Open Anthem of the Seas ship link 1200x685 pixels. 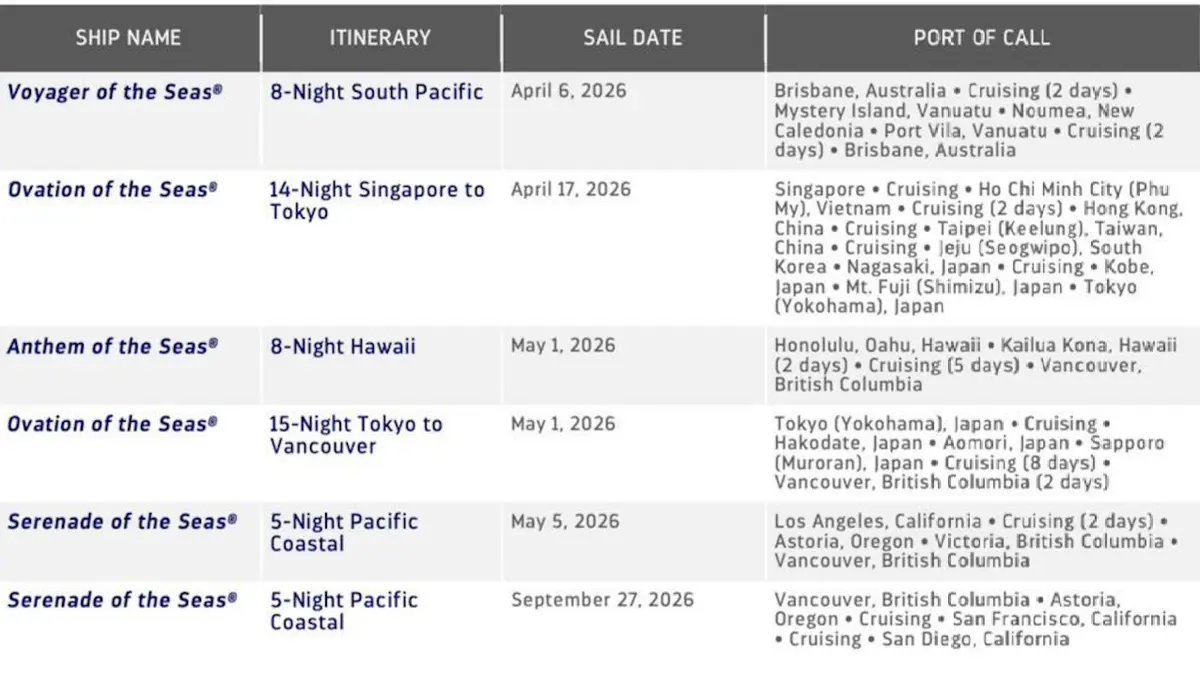point(112,347)
